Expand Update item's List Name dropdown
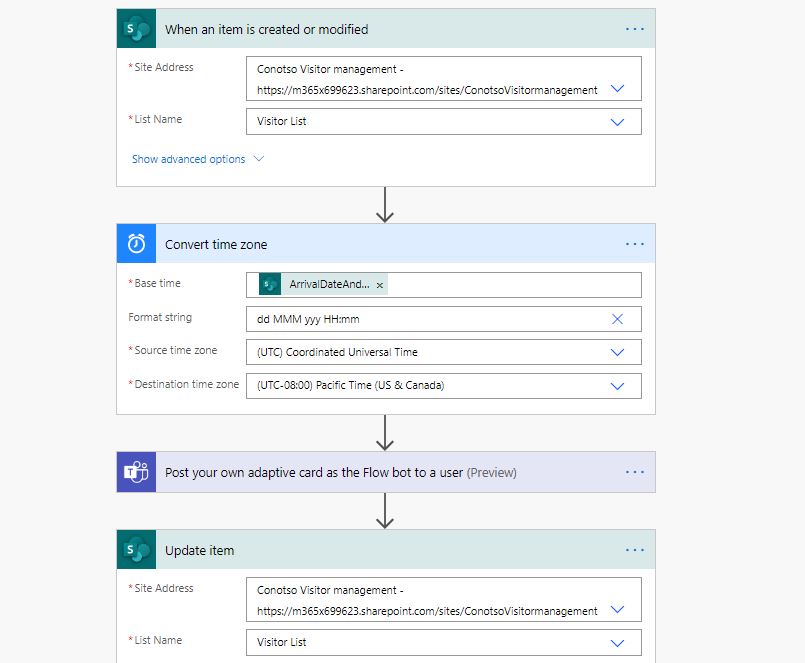The width and height of the screenshot is (805, 663). pos(617,643)
